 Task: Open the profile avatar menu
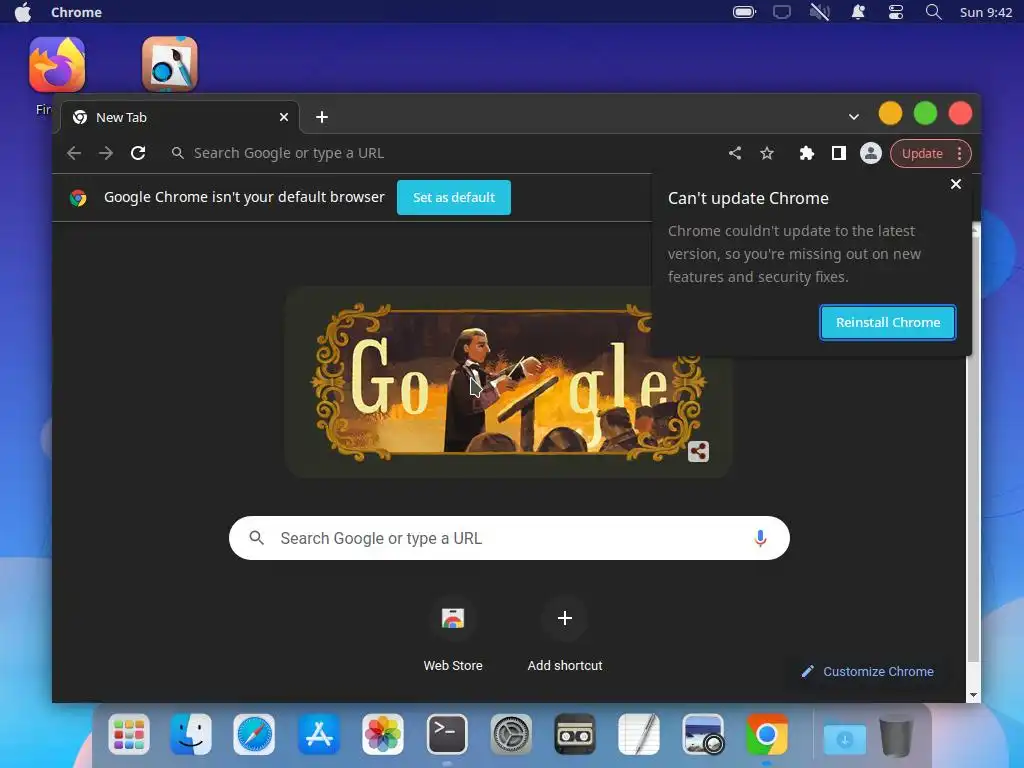click(x=871, y=153)
